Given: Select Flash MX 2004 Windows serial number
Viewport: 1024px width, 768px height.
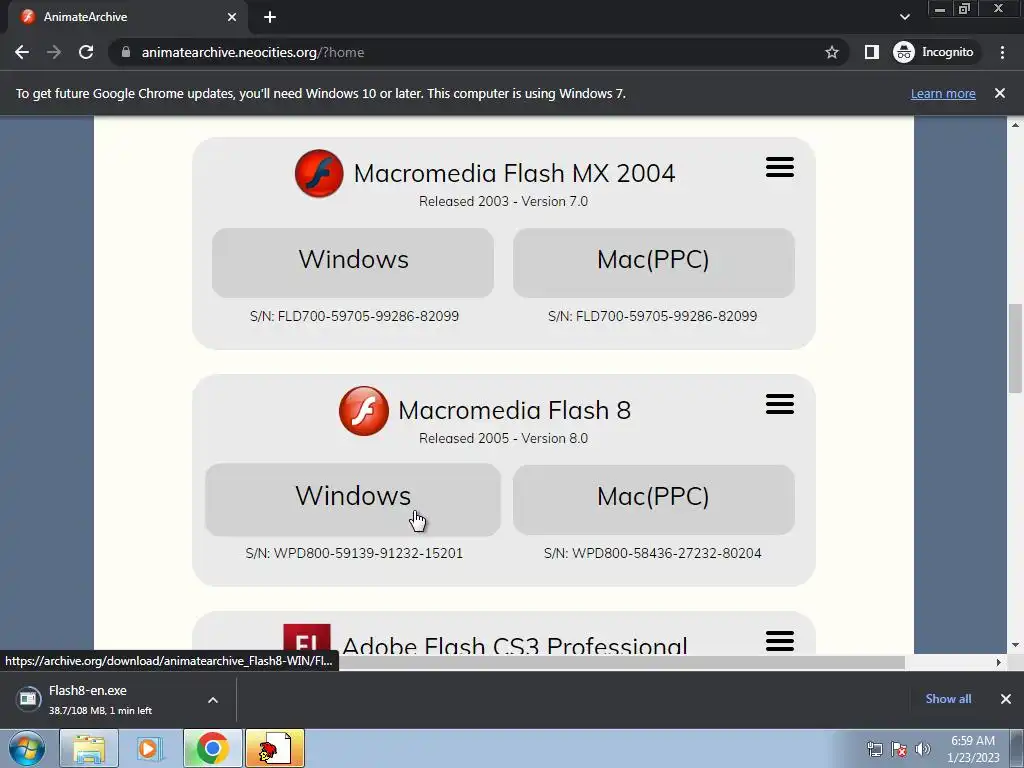Looking at the screenshot, I should pyautogui.click(x=354, y=316).
